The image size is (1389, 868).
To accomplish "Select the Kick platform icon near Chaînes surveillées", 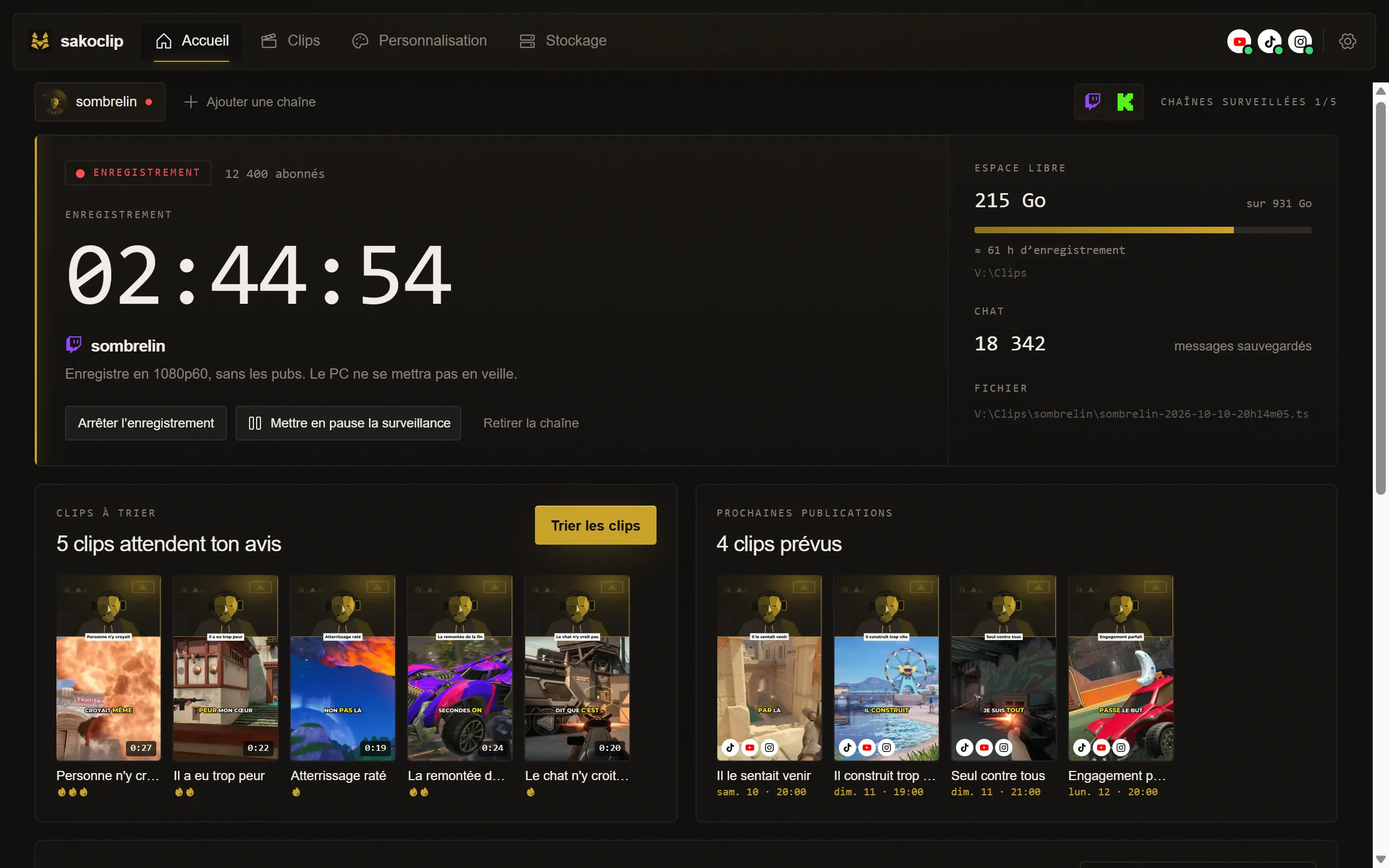I will [1125, 101].
